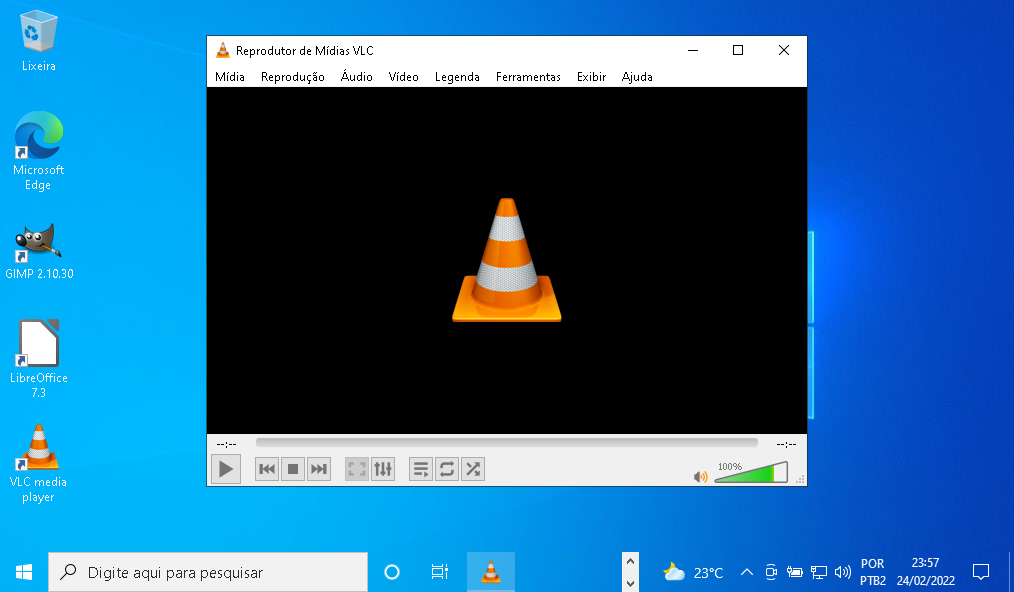Select Lixeira recycle bin desktop icon
The height and width of the screenshot is (592, 1014).
tap(39, 41)
